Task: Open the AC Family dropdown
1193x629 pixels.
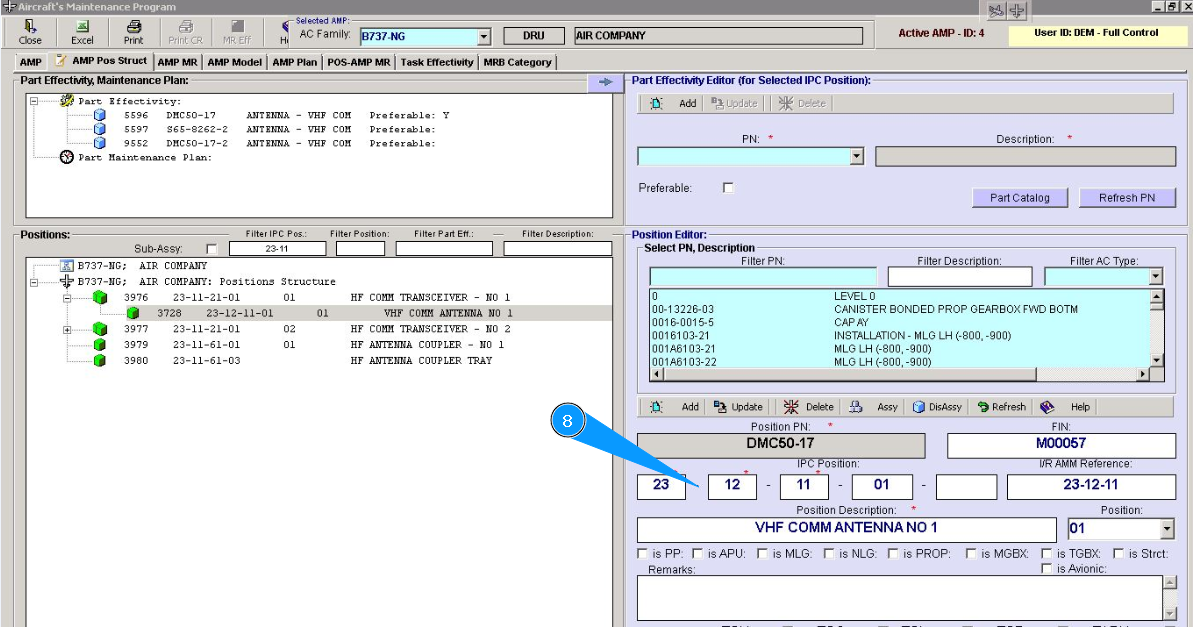Action: (x=484, y=37)
